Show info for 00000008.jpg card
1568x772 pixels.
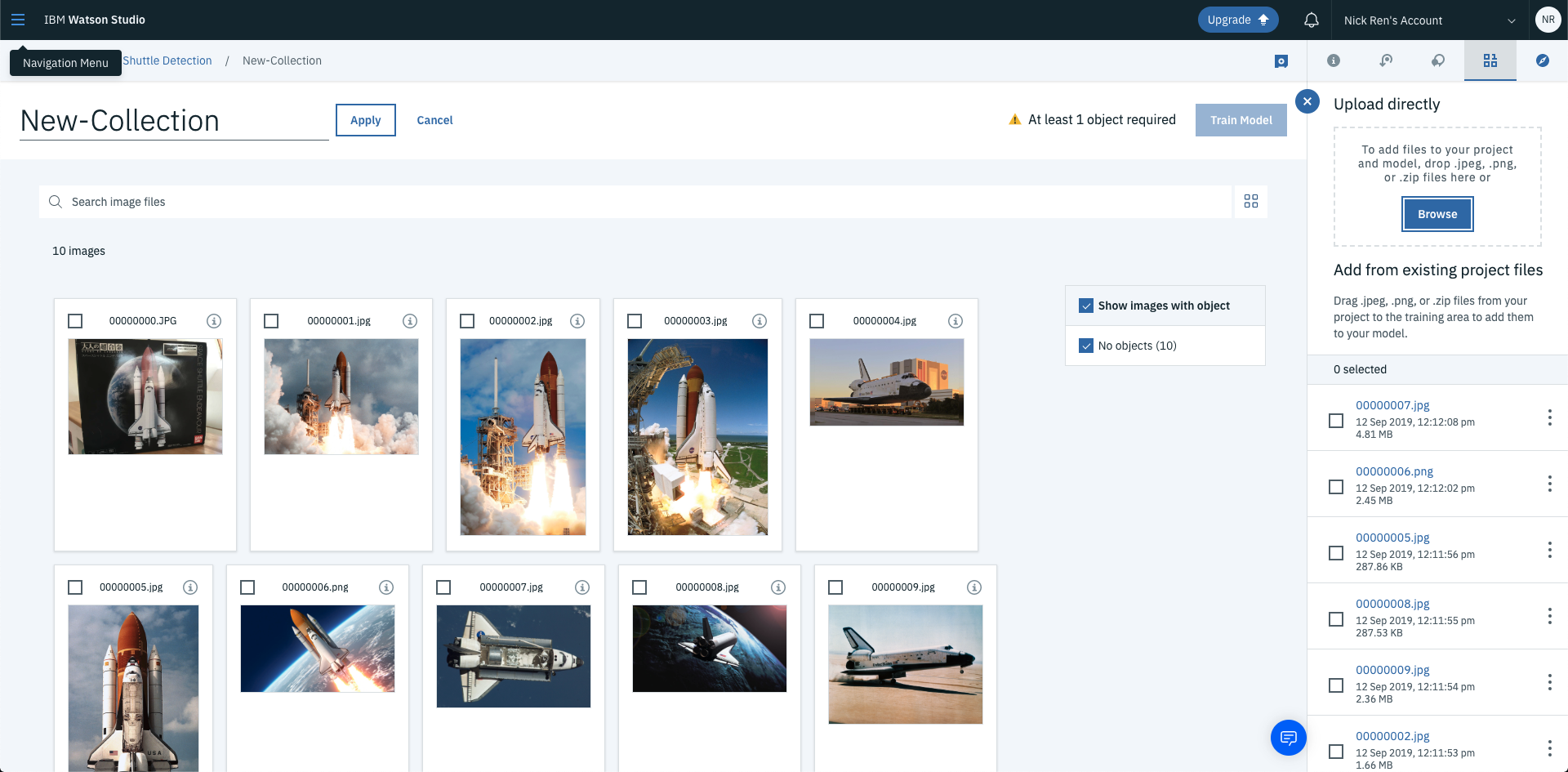(778, 587)
